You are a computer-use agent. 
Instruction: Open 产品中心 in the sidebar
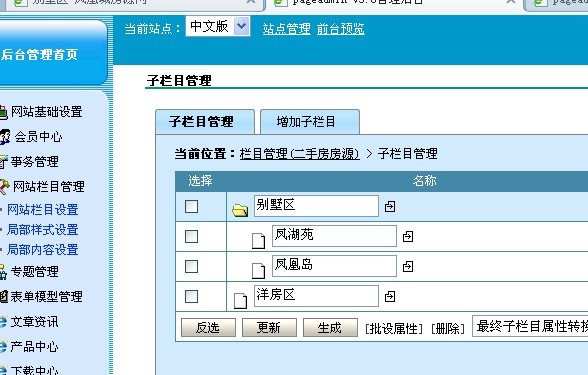tap(34, 346)
